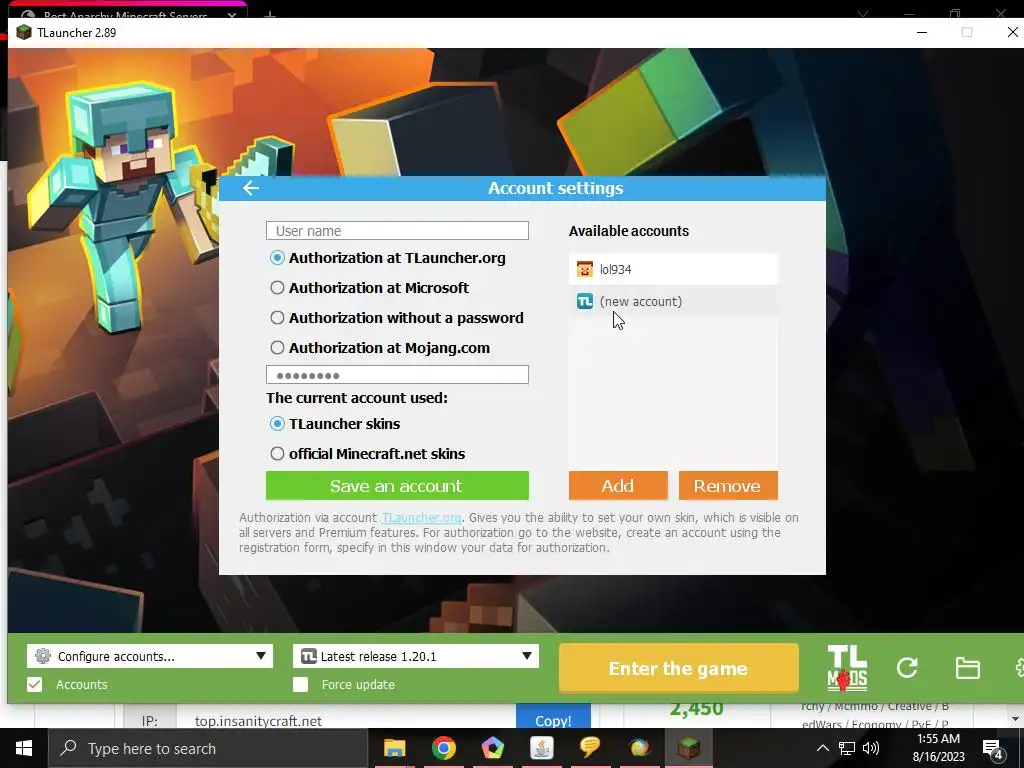Select Authorization at Mojang.com radio
Screen dimensions: 1024x768
(277, 348)
